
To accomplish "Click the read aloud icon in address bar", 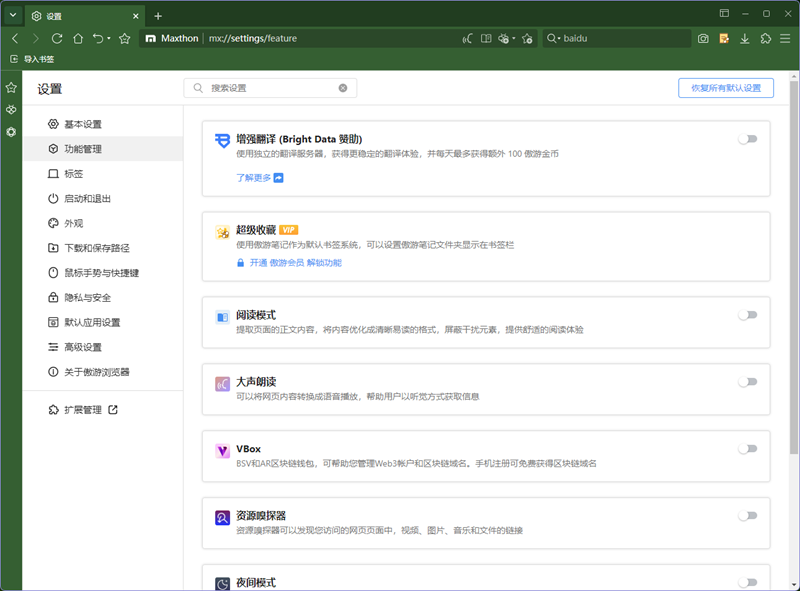I will (x=466, y=38).
